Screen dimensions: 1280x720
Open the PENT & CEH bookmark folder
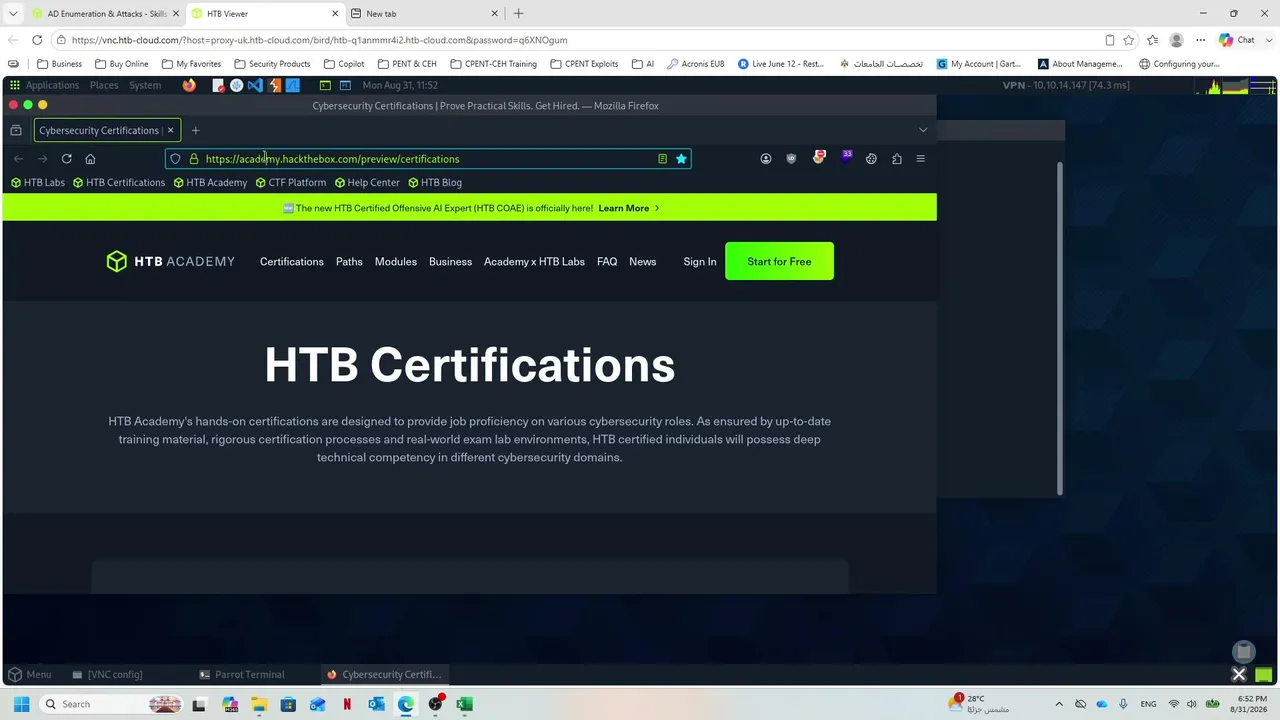(407, 64)
